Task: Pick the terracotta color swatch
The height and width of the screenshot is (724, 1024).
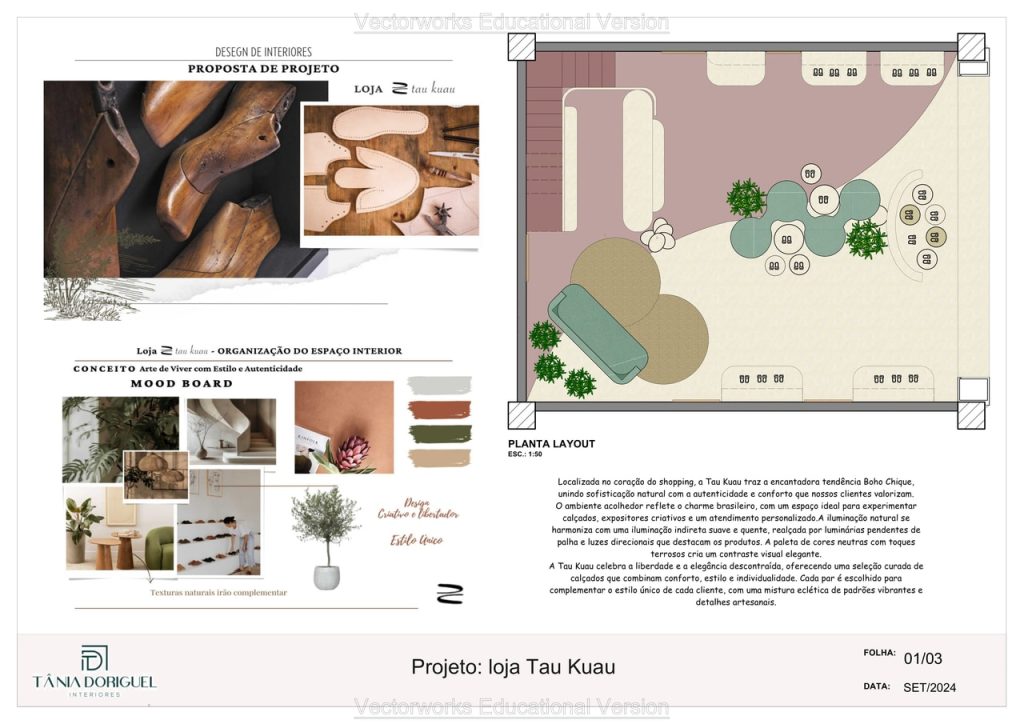Action: click(x=440, y=409)
